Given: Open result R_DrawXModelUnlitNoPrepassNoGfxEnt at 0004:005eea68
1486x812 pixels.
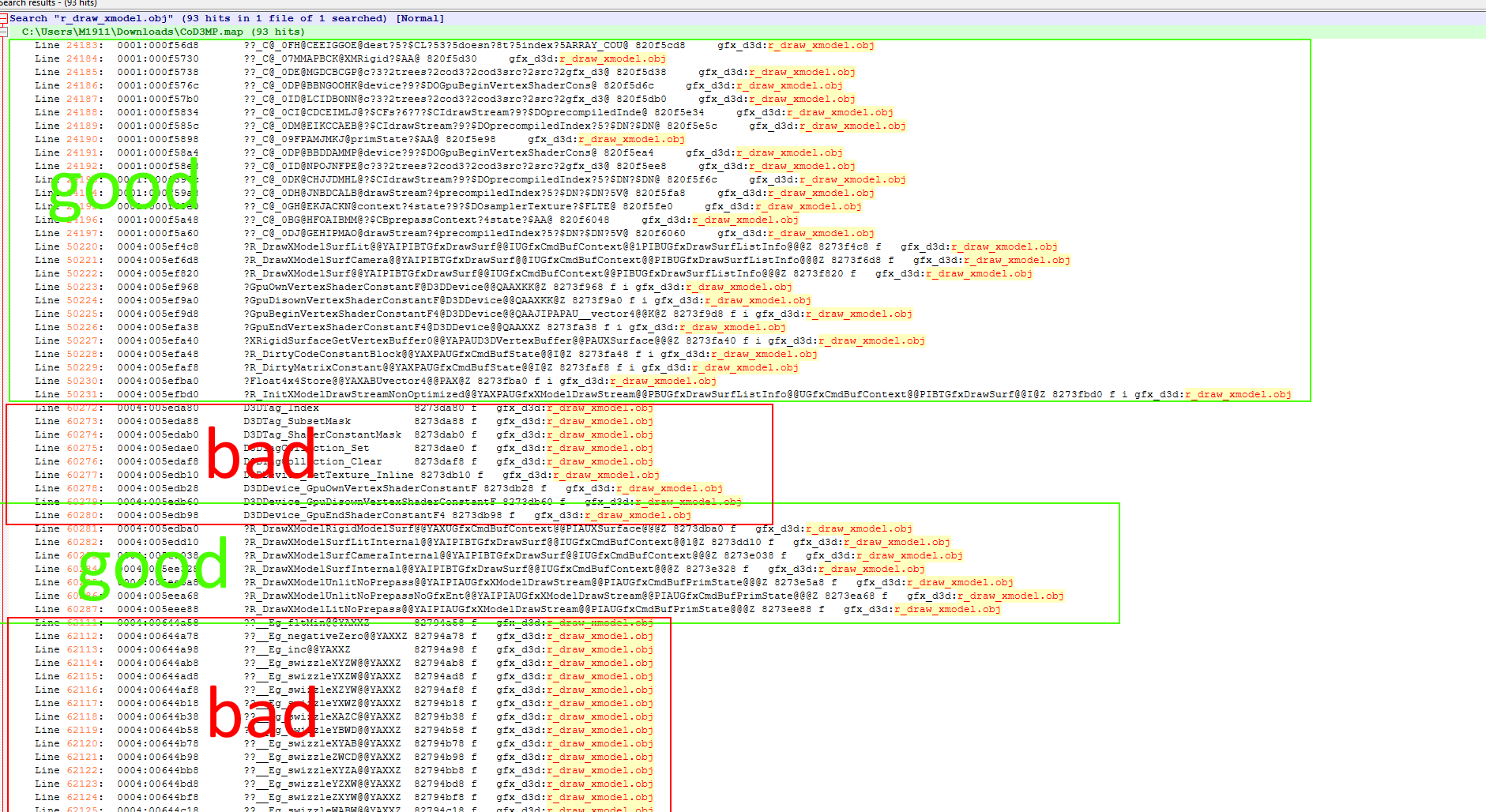Looking at the screenshot, I should click(549, 596).
